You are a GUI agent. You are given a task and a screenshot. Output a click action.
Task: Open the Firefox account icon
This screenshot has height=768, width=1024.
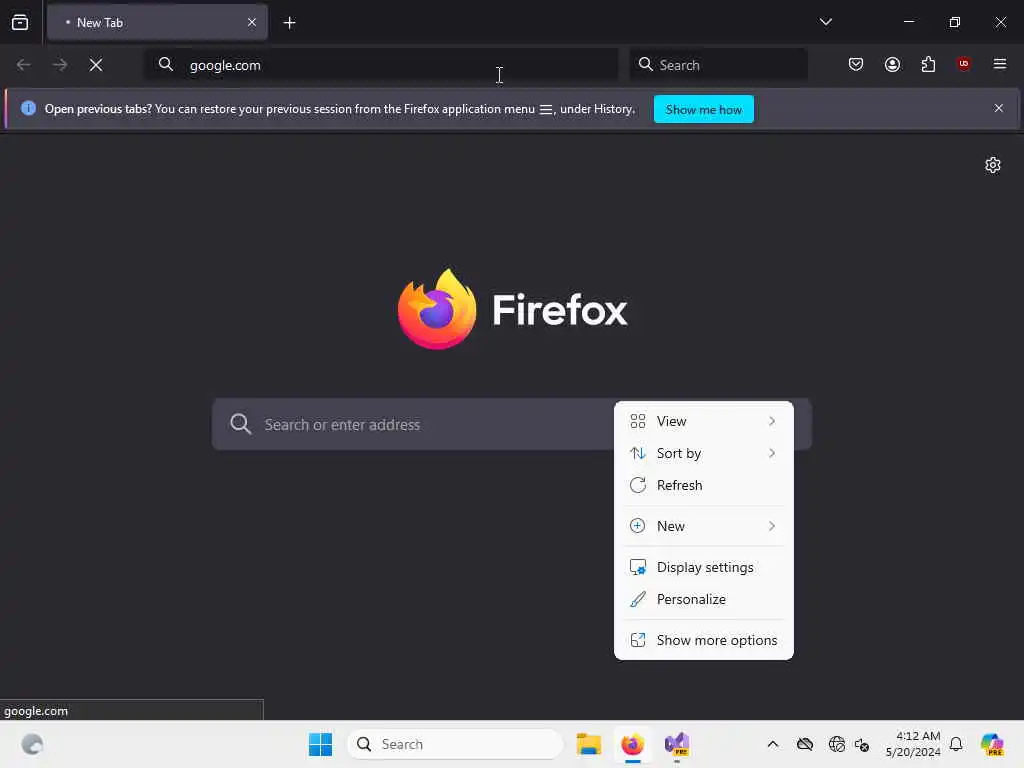click(892, 64)
